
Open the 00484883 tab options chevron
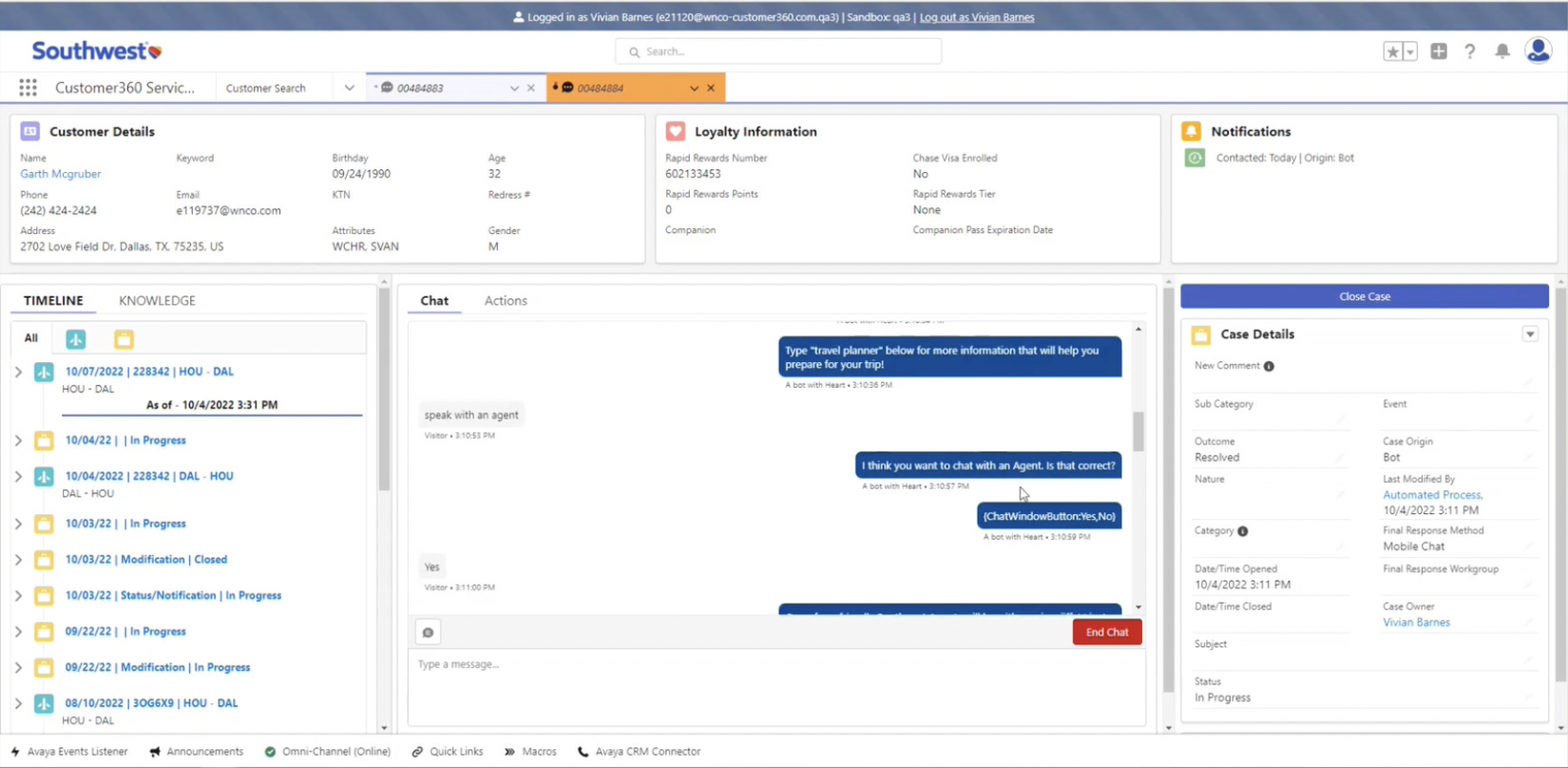point(514,88)
